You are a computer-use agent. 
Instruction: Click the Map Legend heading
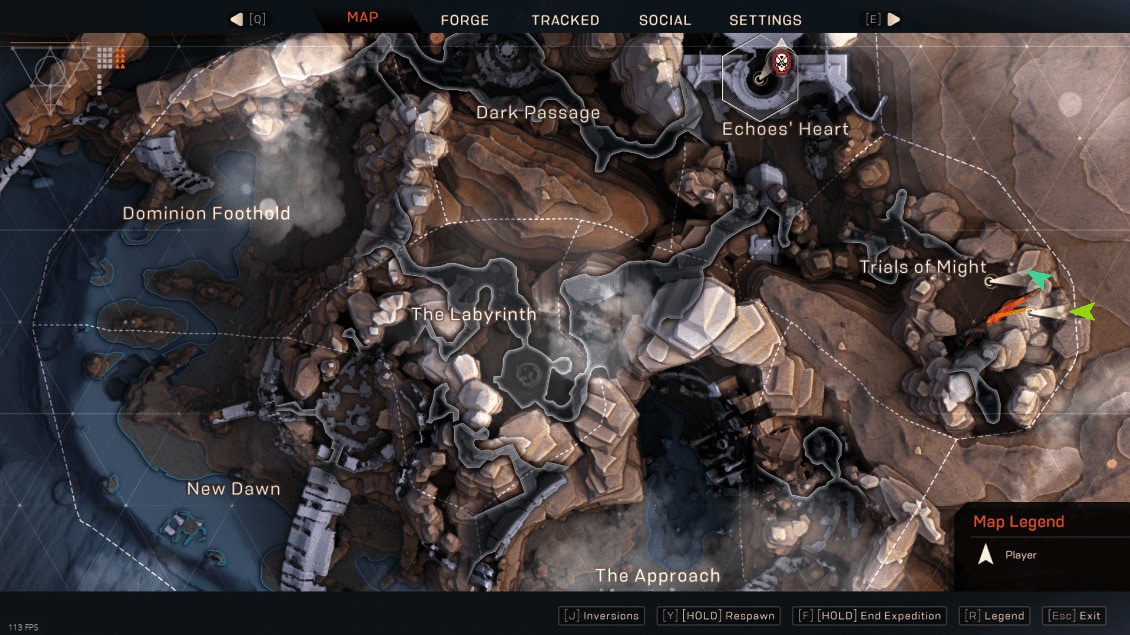coord(1018,522)
